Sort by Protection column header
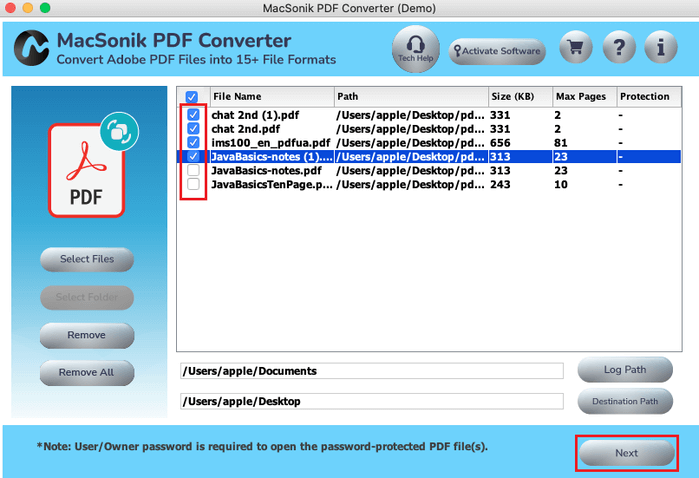 [649, 97]
